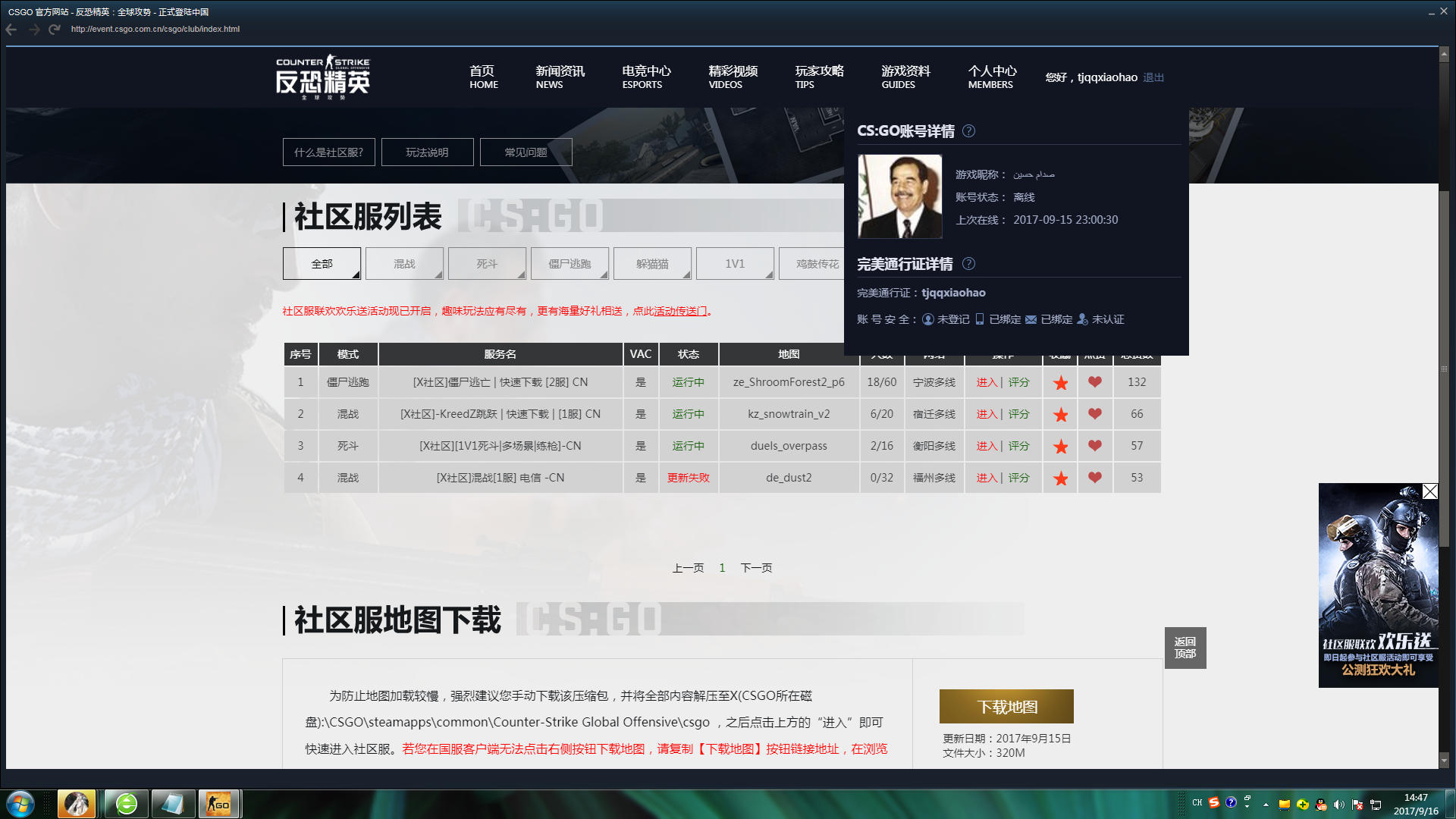Click 返回顶部 back to top button
1456x819 pixels.
(1185, 648)
